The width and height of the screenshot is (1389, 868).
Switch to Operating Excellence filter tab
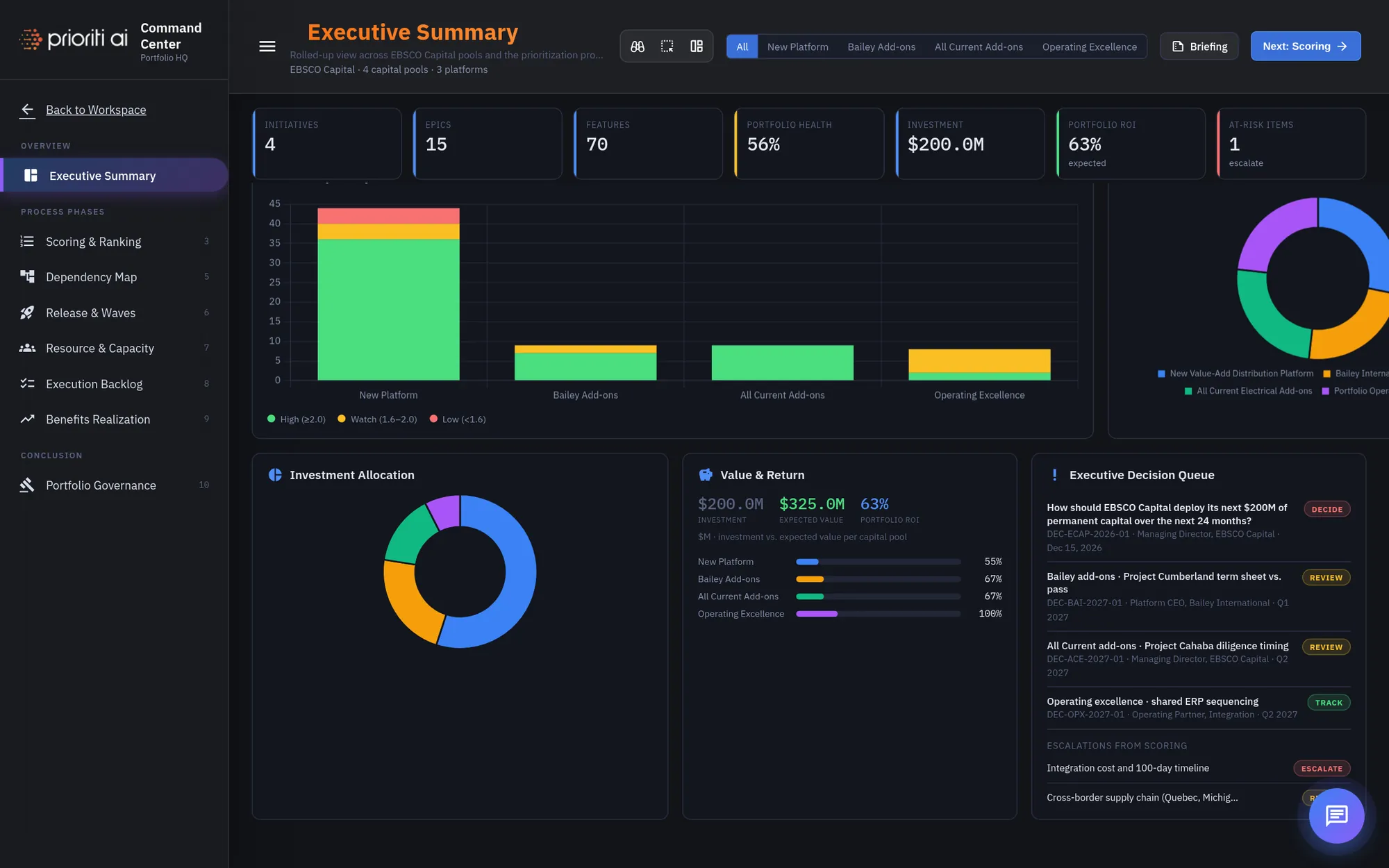tap(1089, 47)
